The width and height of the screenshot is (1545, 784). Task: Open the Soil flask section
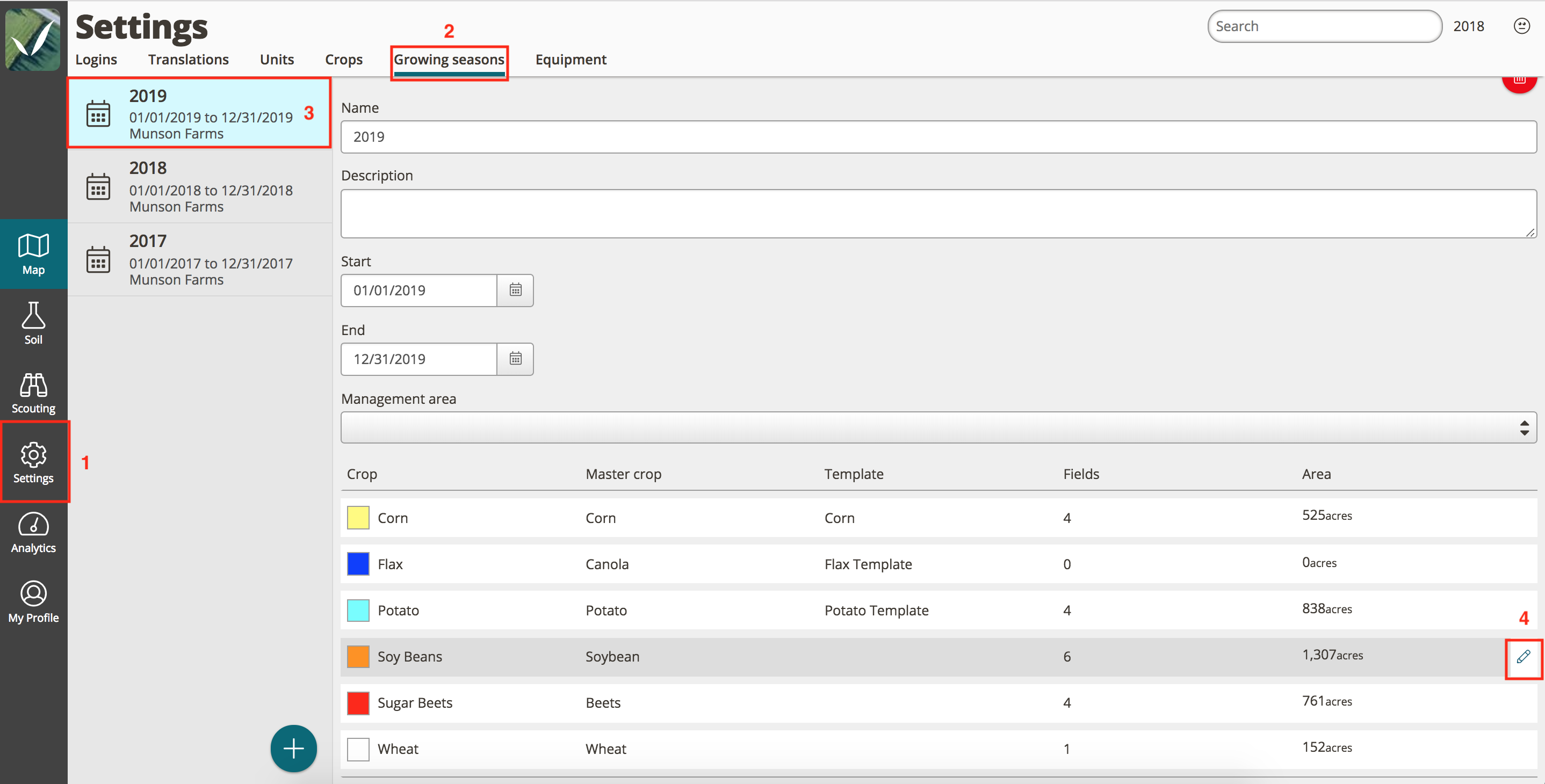click(x=34, y=324)
